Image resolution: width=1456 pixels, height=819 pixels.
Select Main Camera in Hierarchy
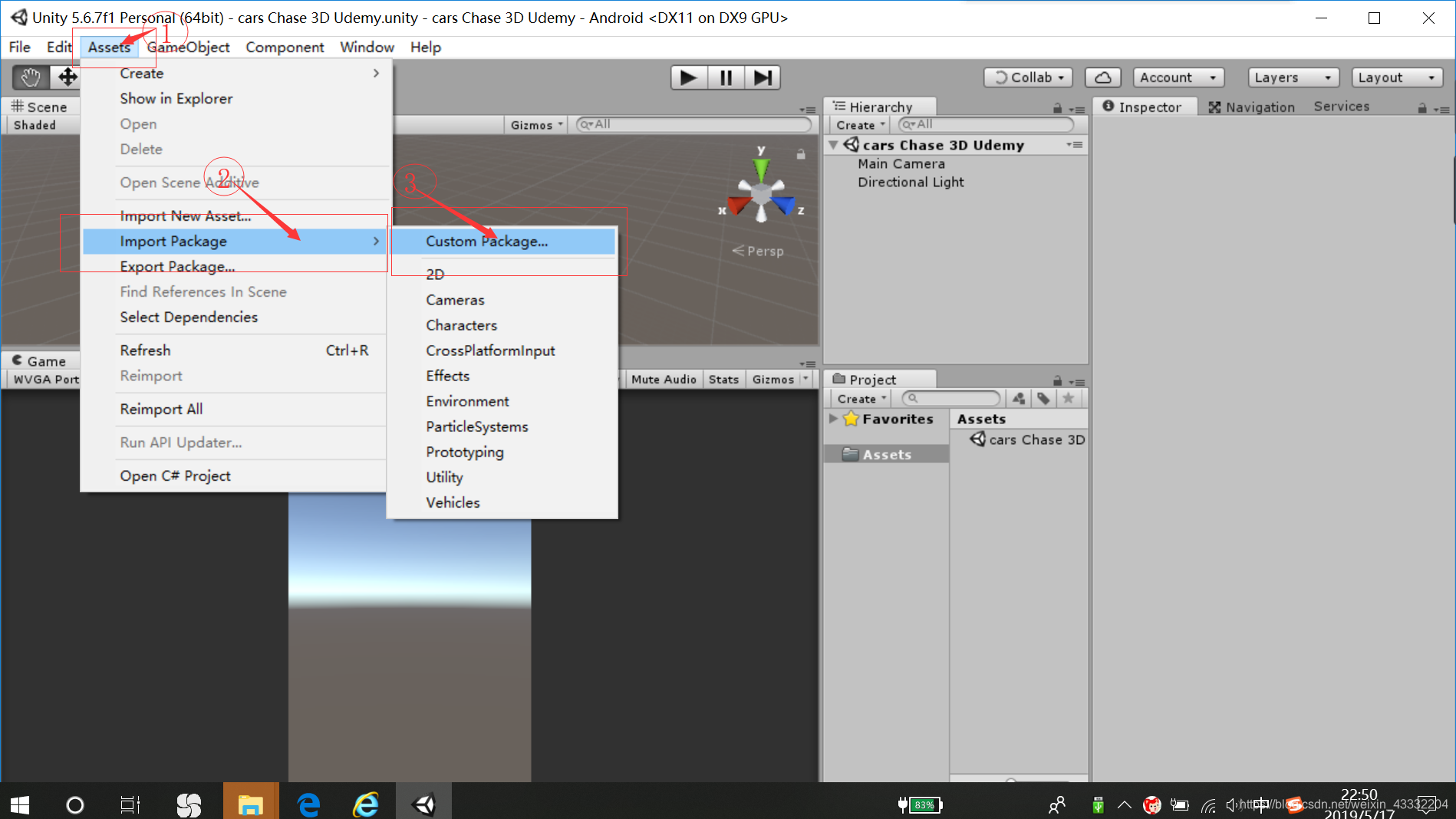[901, 164]
